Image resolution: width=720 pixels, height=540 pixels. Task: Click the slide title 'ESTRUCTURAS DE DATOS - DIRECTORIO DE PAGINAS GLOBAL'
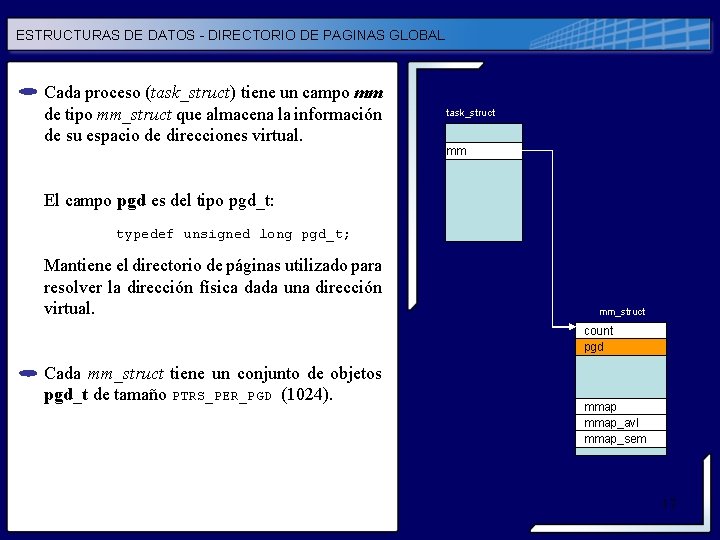[230, 35]
